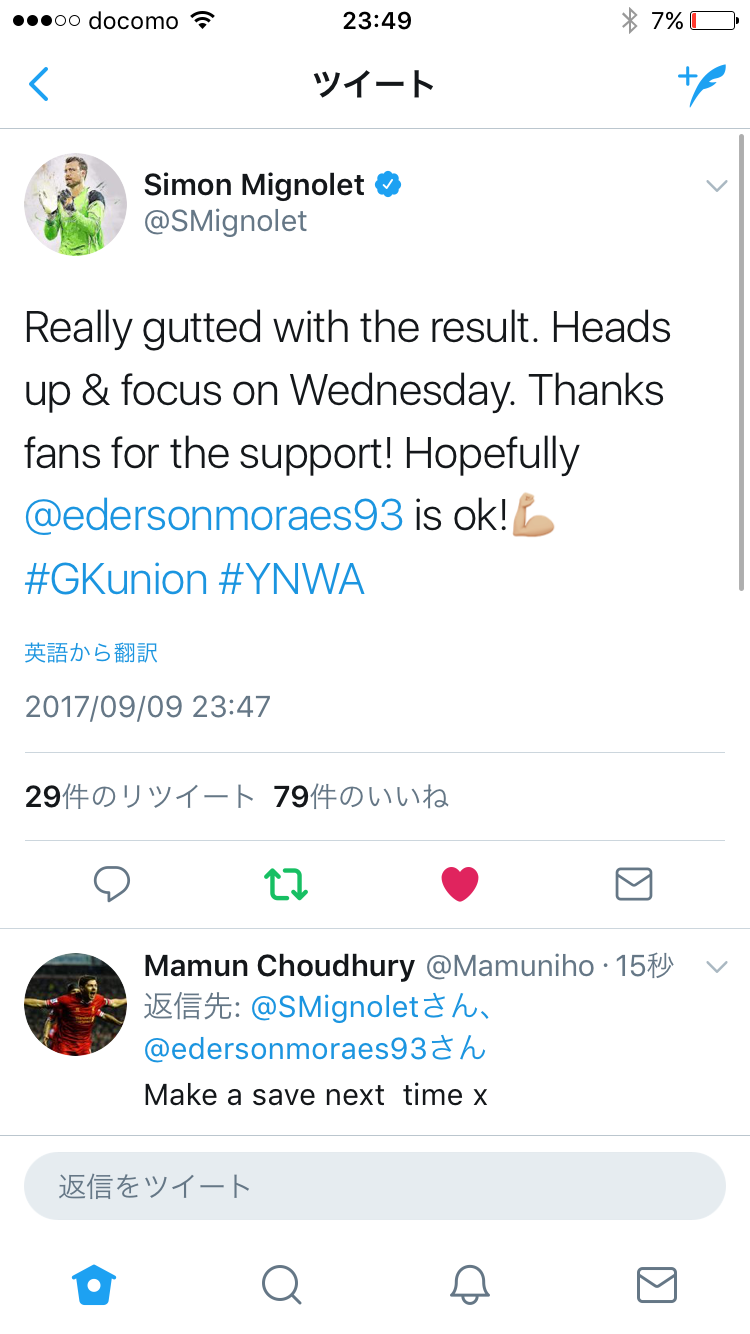Tap the back arrow icon
This screenshot has width=750, height=1334.
click(x=38, y=85)
